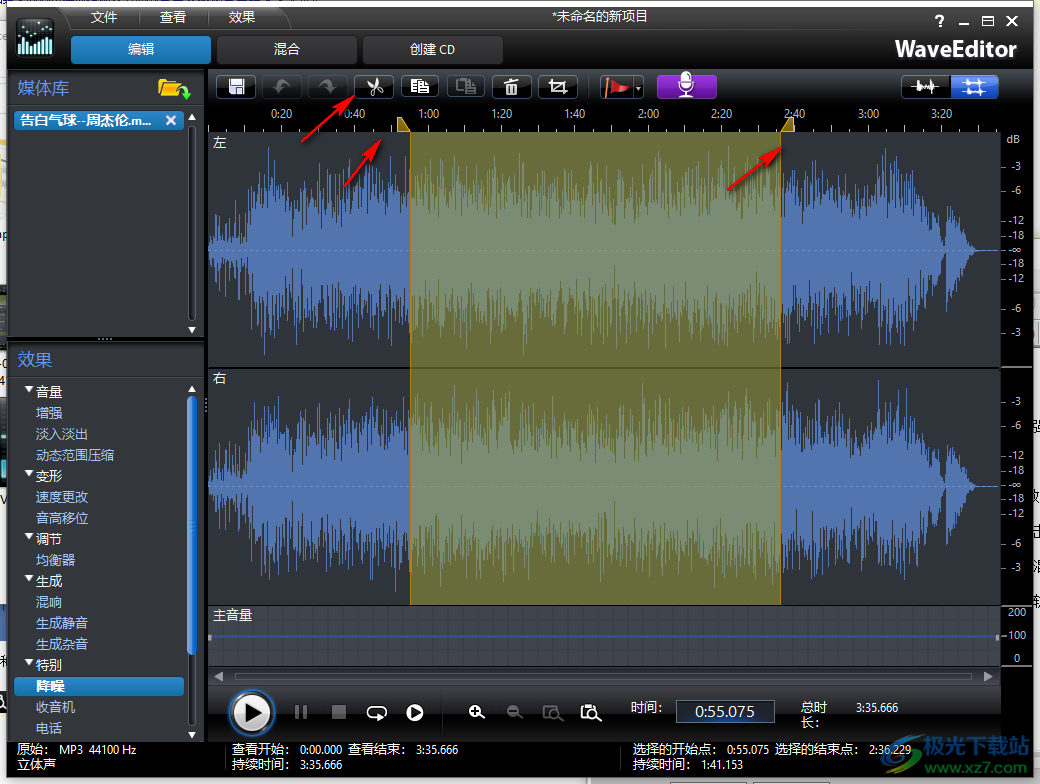1040x784 pixels.
Task: Click the 创建 CD button
Action: coord(431,49)
